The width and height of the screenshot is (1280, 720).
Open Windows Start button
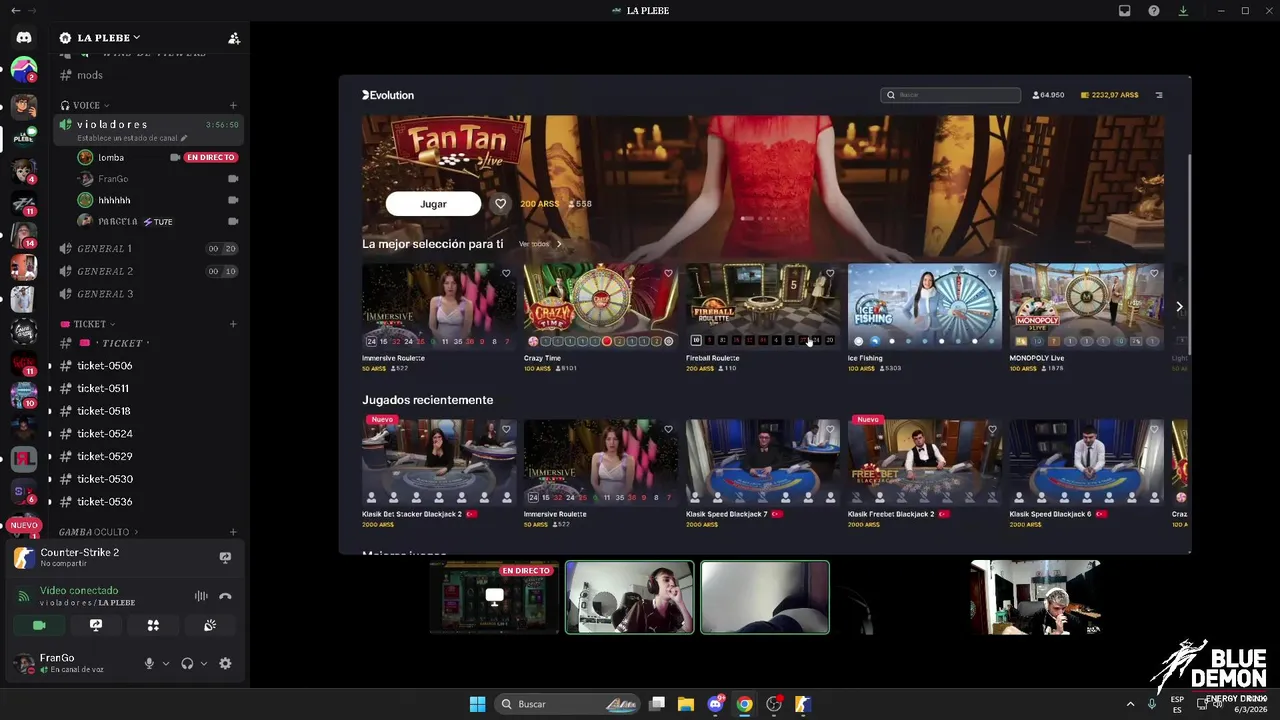477,704
